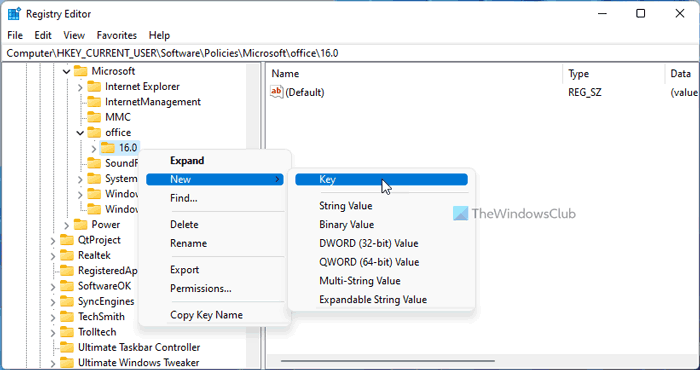Open the File menu
Viewport: 700px width, 370px height.
point(15,35)
